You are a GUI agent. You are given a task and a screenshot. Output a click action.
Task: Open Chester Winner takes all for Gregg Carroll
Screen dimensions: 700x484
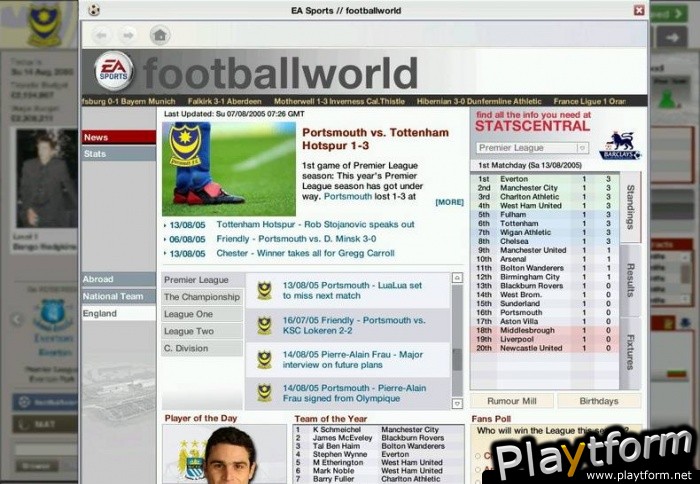tap(305, 253)
